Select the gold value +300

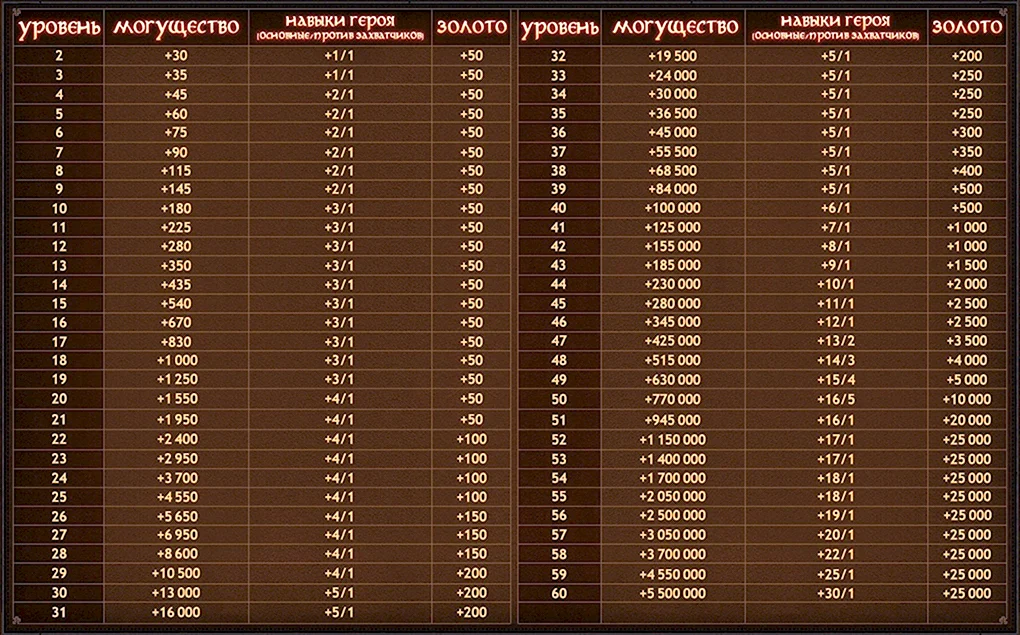pyautogui.click(x=967, y=132)
